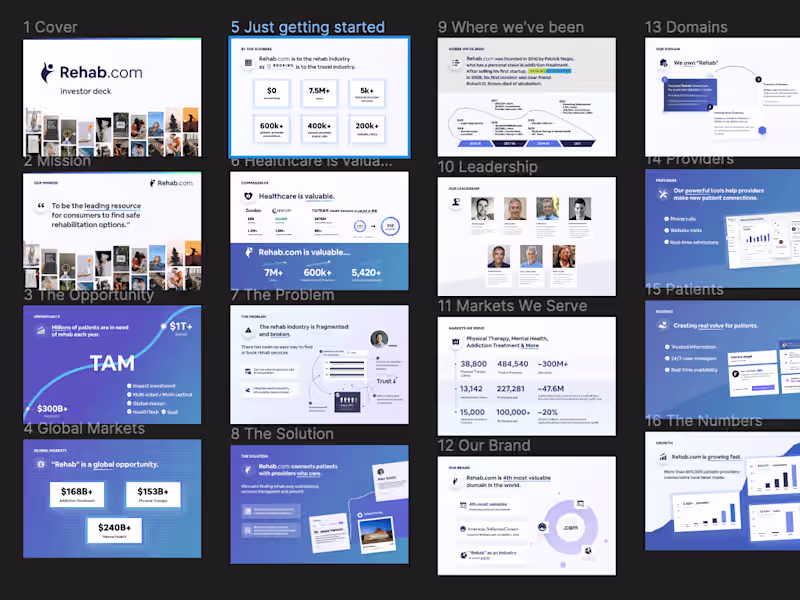Click the chart icon on Opportunity slide
This screenshot has height=600, width=800.
(x=41, y=331)
